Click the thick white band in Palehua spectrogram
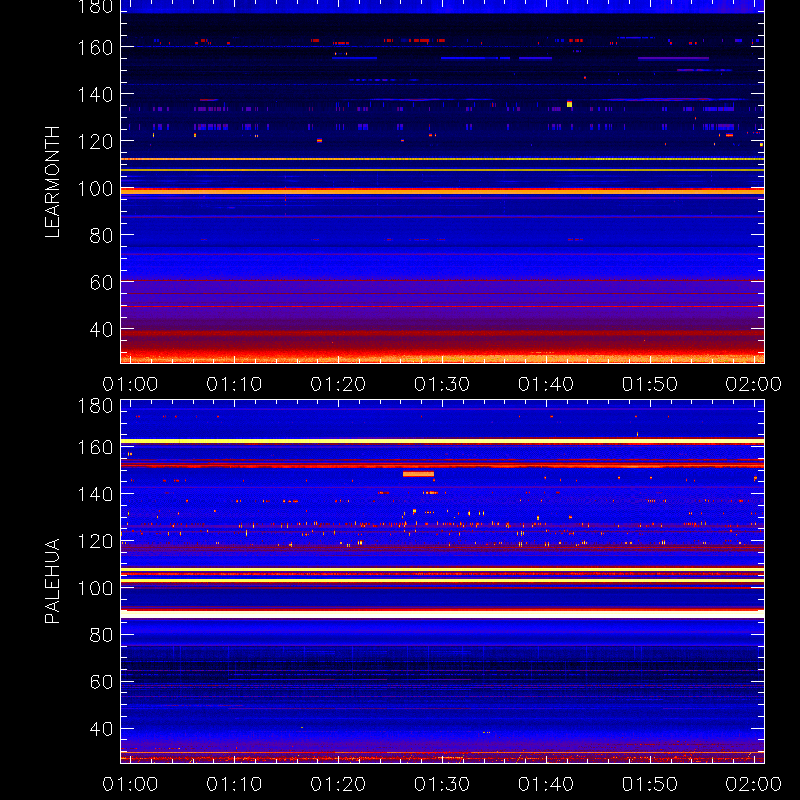800x800 pixels. click(x=442, y=614)
